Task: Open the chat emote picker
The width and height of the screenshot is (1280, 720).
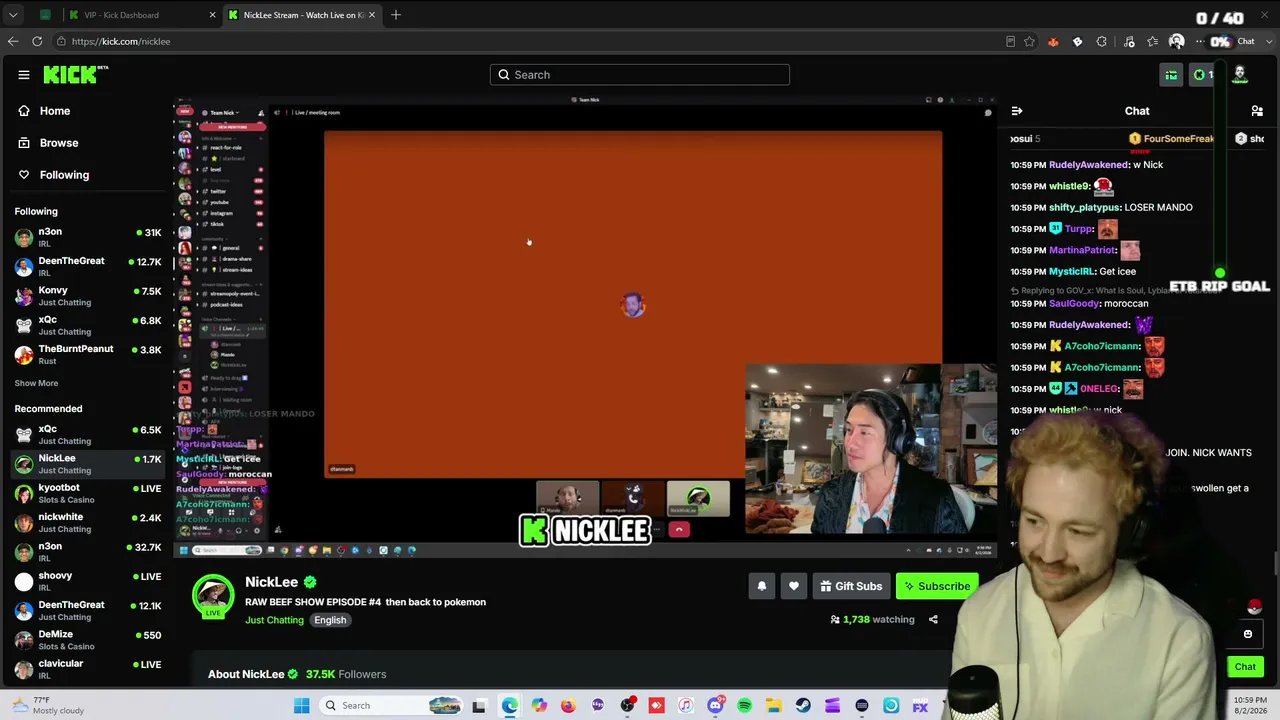Action: point(1248,634)
